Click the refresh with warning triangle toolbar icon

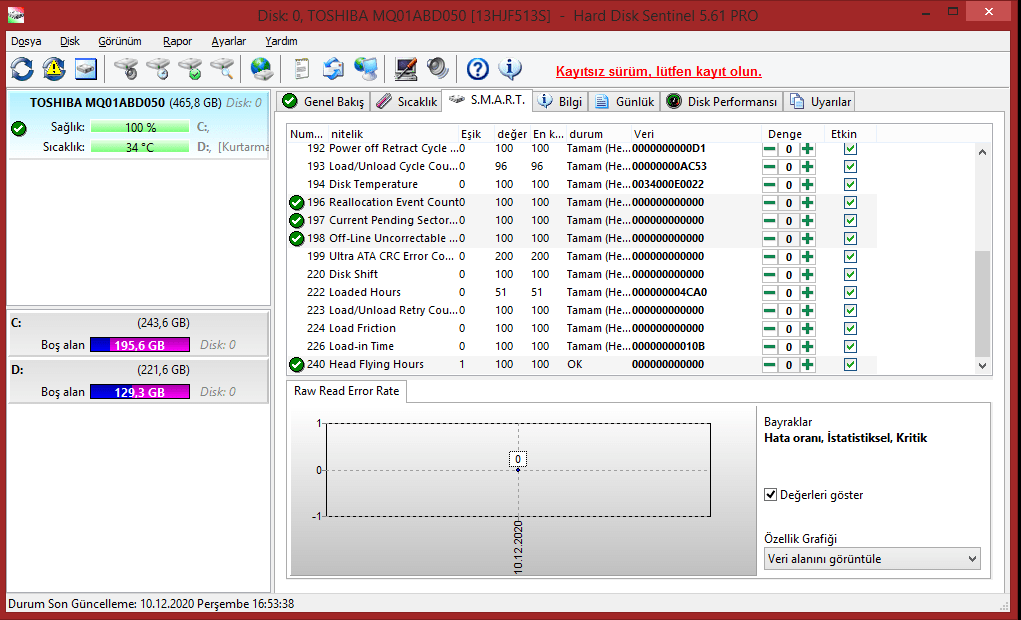54,68
